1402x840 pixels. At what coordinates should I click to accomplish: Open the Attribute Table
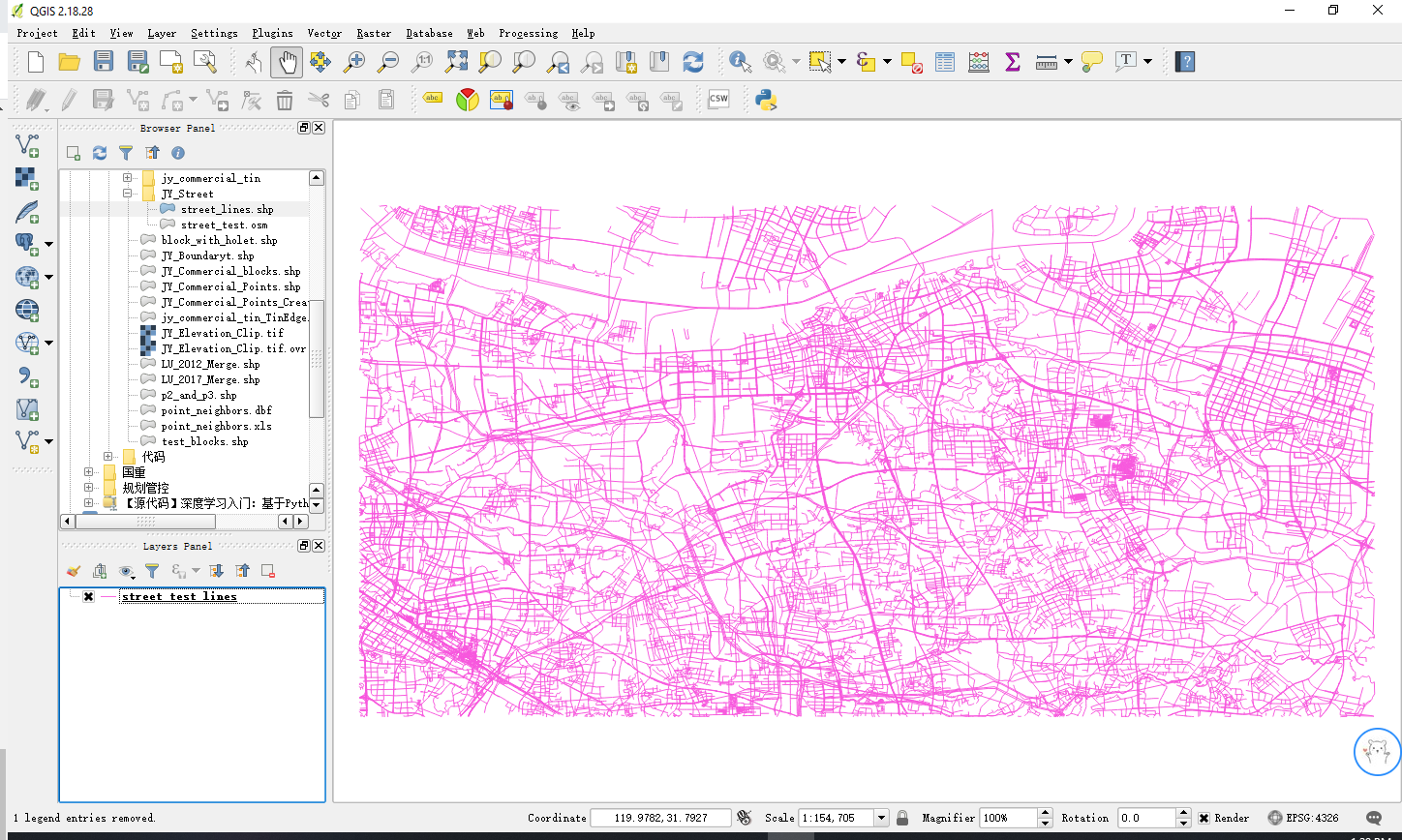pos(945,61)
